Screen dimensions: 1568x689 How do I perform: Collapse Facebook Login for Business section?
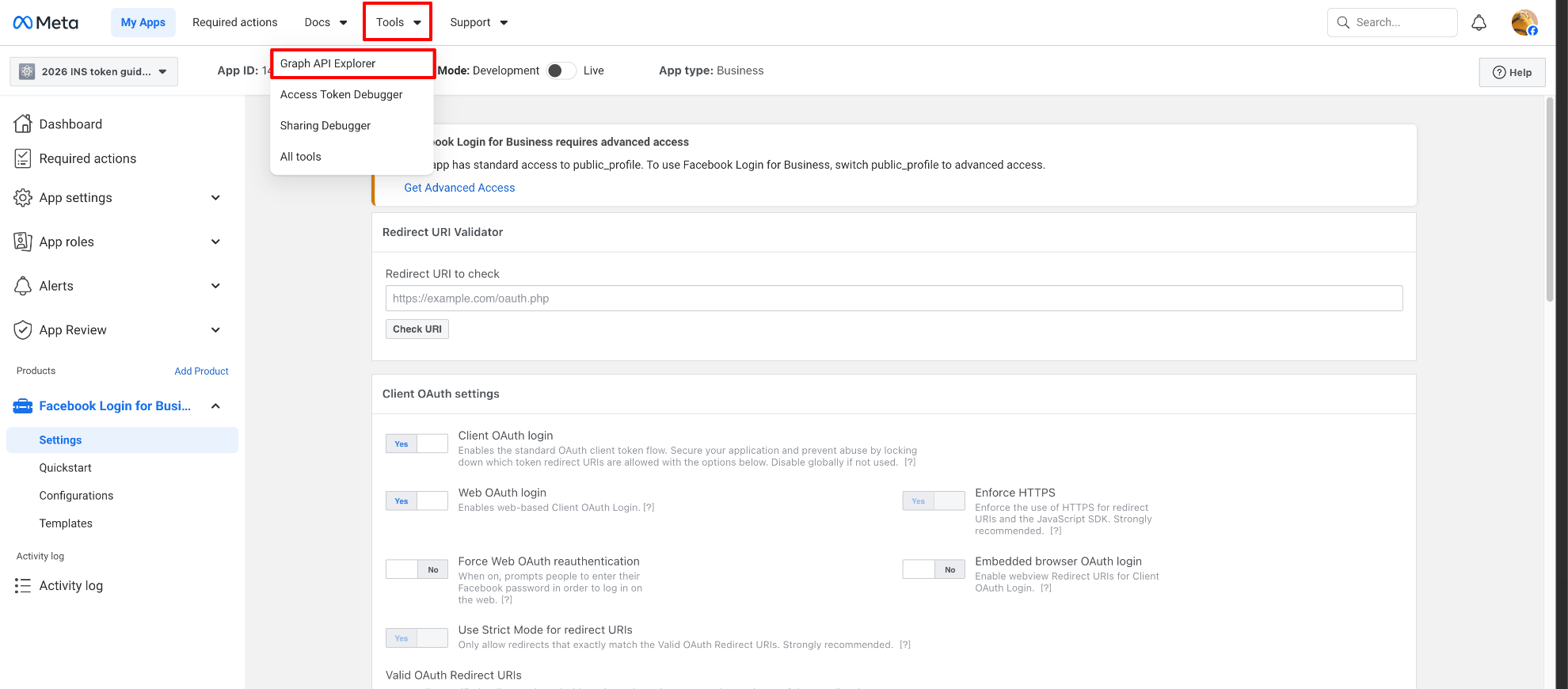[x=215, y=406]
